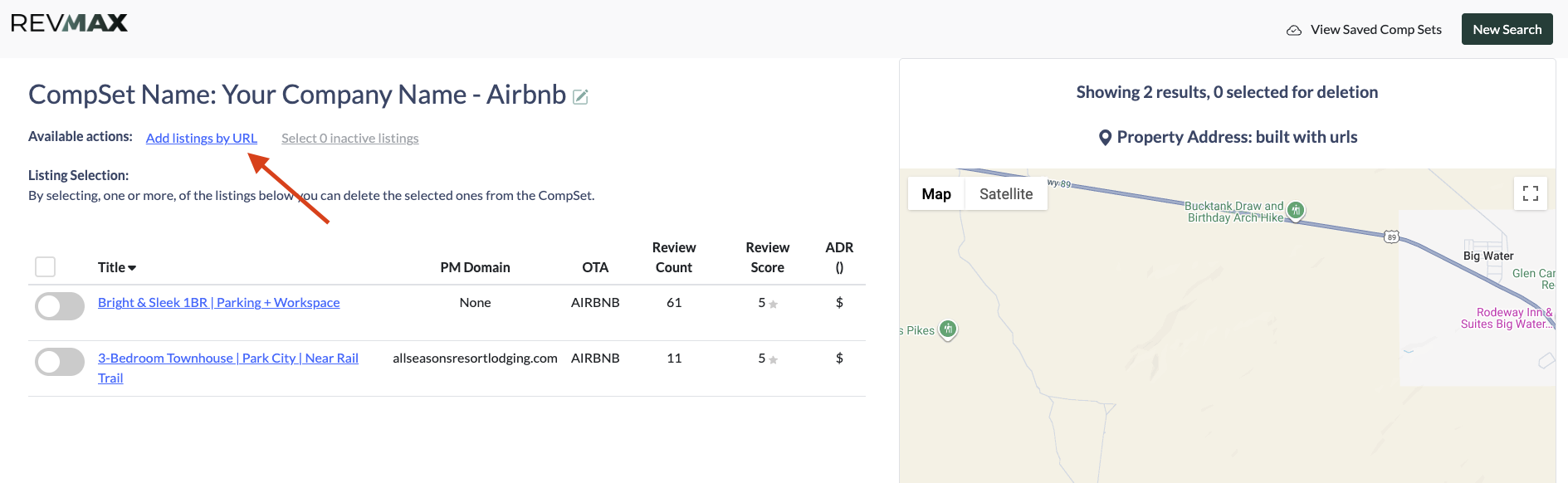Click the Pikes hiking marker on map
Screen dimensions: 1568x483
pos(947,329)
